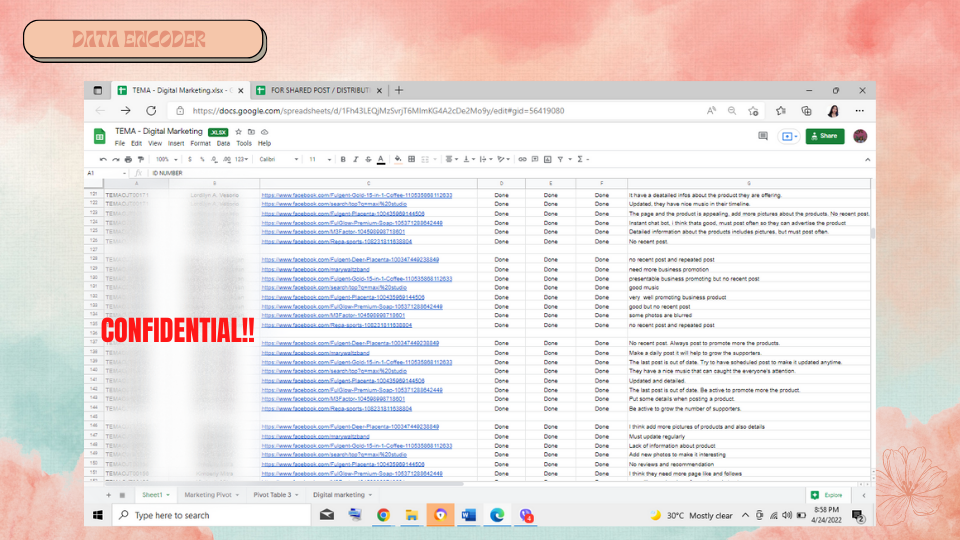Open the Edit menu
Image resolution: width=960 pixels, height=540 pixels.
136,143
